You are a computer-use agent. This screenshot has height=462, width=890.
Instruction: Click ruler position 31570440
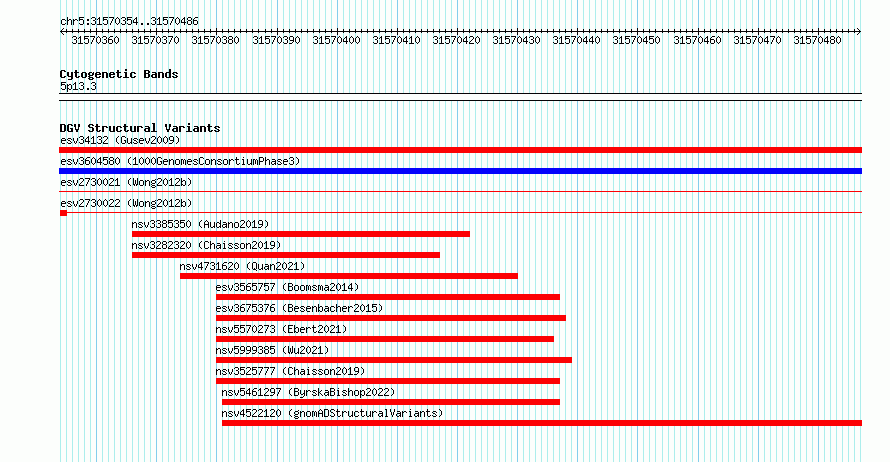577,40
